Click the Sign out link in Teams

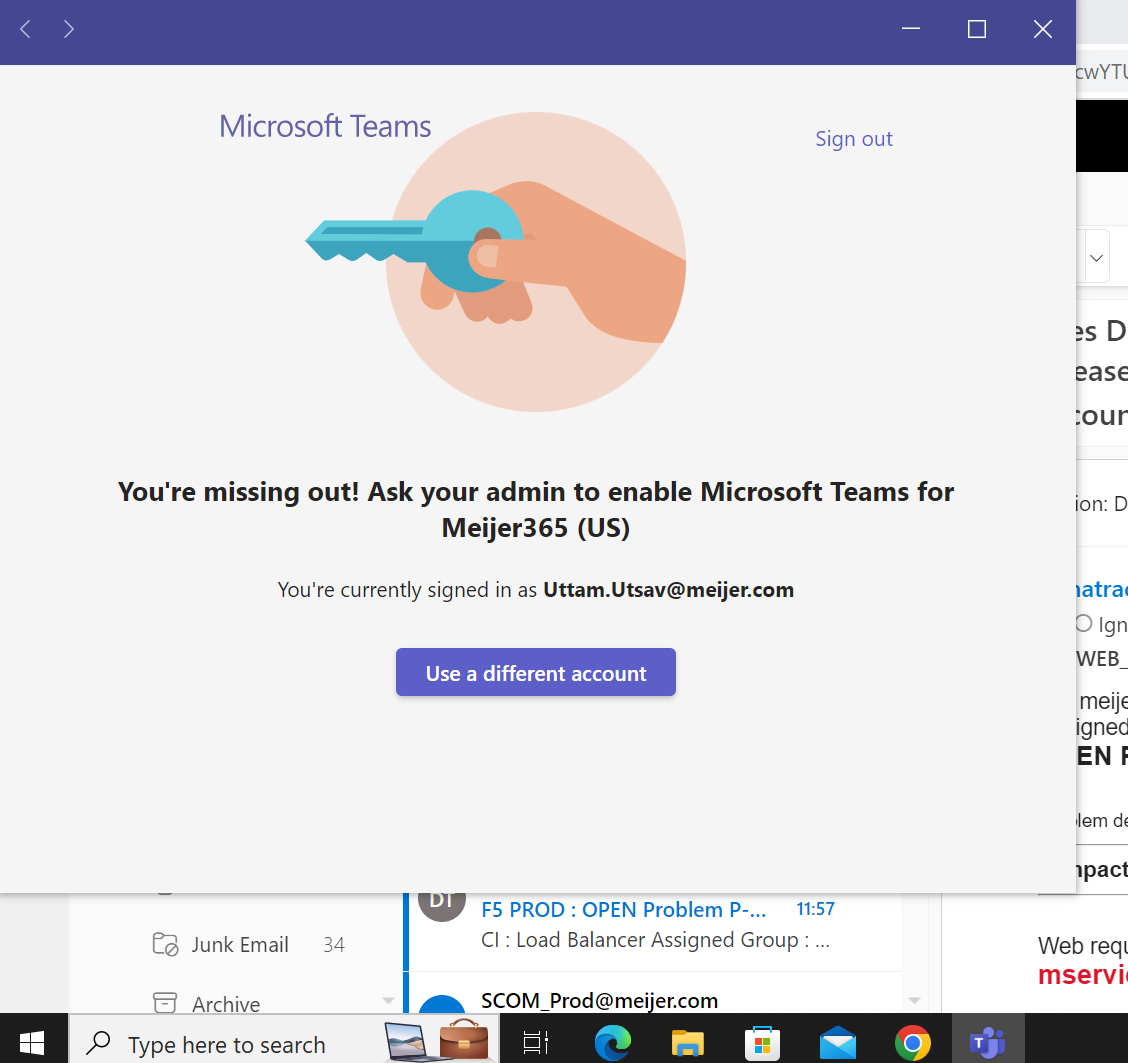coord(854,139)
